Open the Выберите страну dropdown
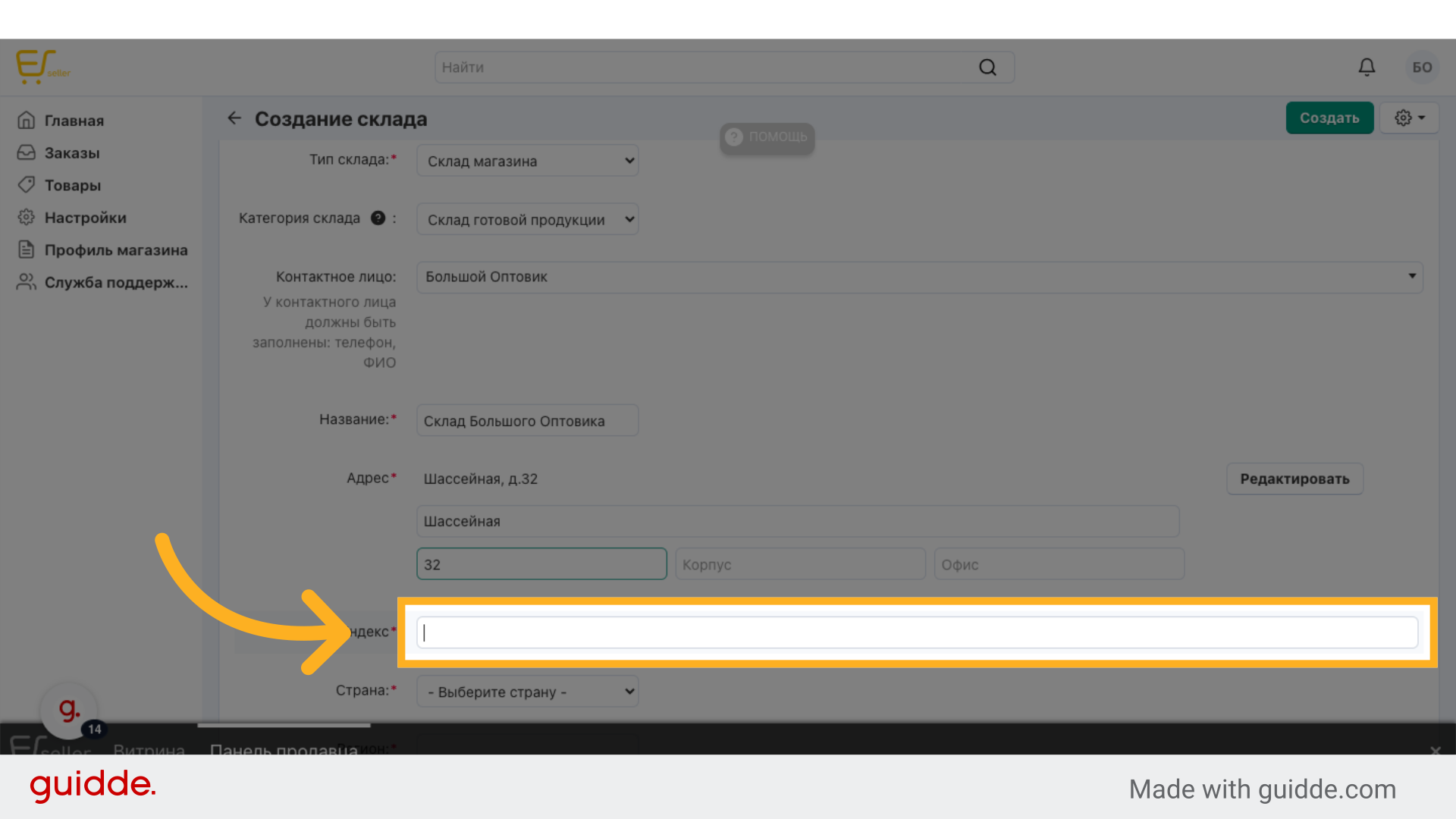The height and width of the screenshot is (819, 1456). pos(527,692)
